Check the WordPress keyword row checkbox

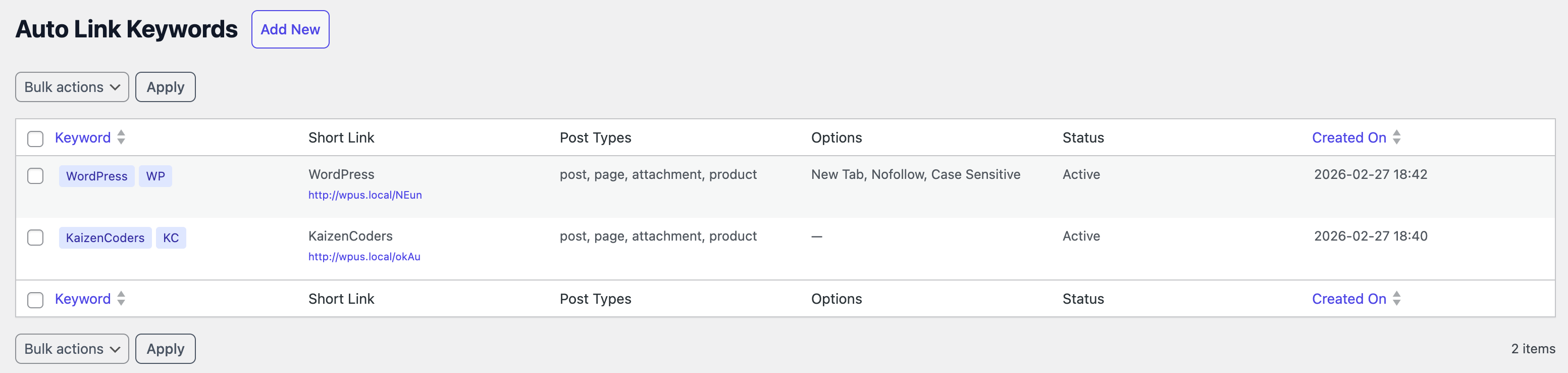(35, 175)
